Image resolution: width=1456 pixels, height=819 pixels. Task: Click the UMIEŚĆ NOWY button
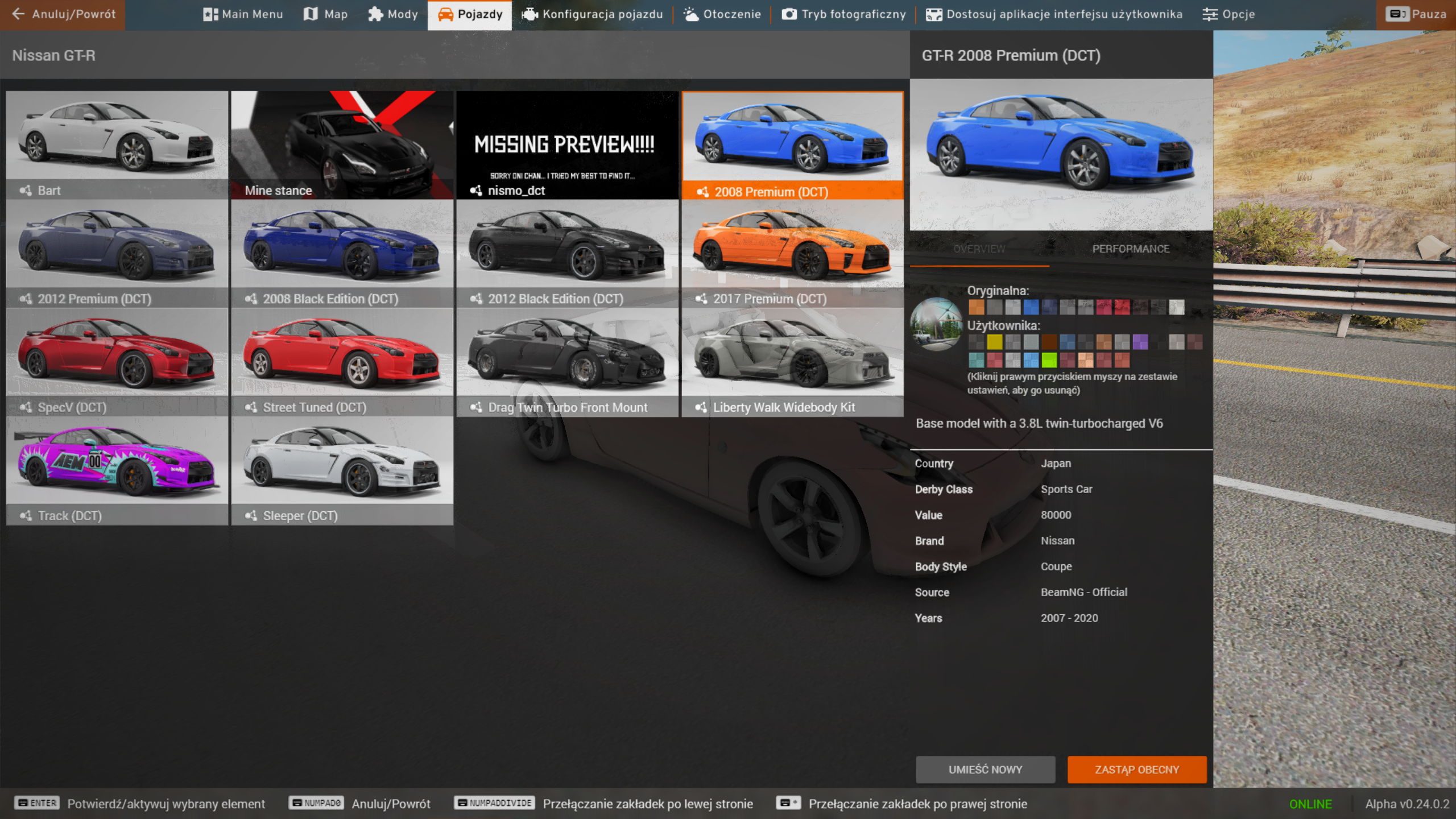click(985, 770)
